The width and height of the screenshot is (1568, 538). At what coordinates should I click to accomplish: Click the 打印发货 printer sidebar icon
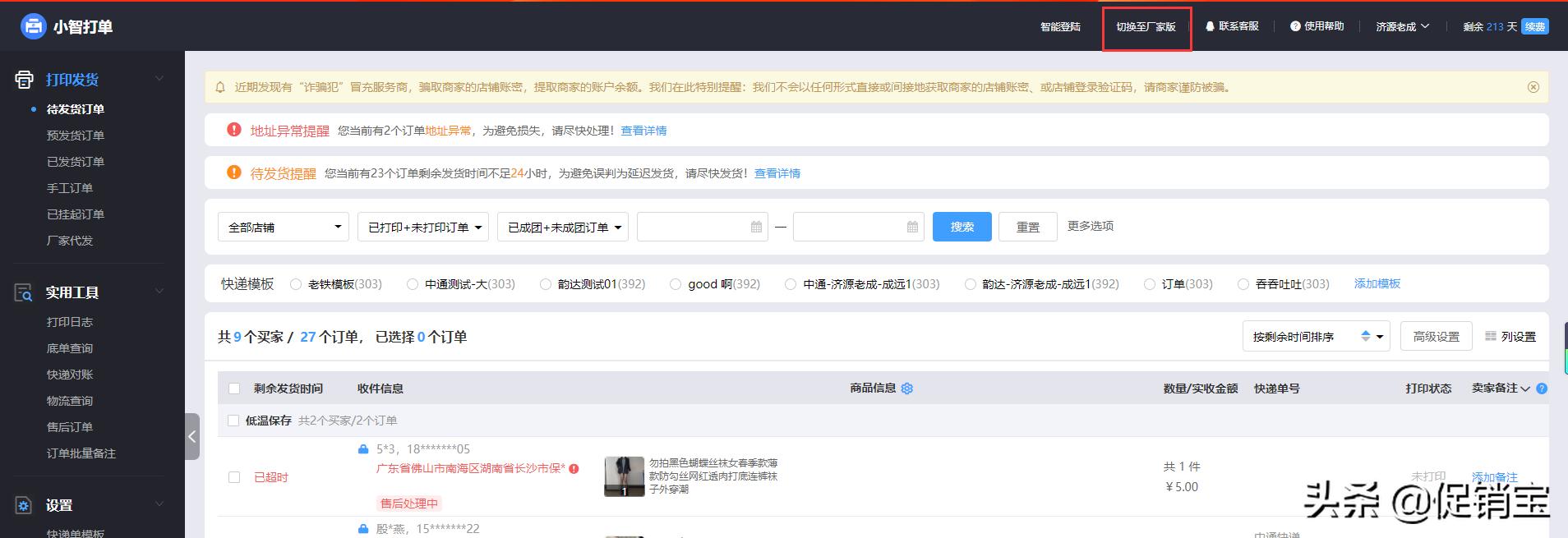[24, 80]
